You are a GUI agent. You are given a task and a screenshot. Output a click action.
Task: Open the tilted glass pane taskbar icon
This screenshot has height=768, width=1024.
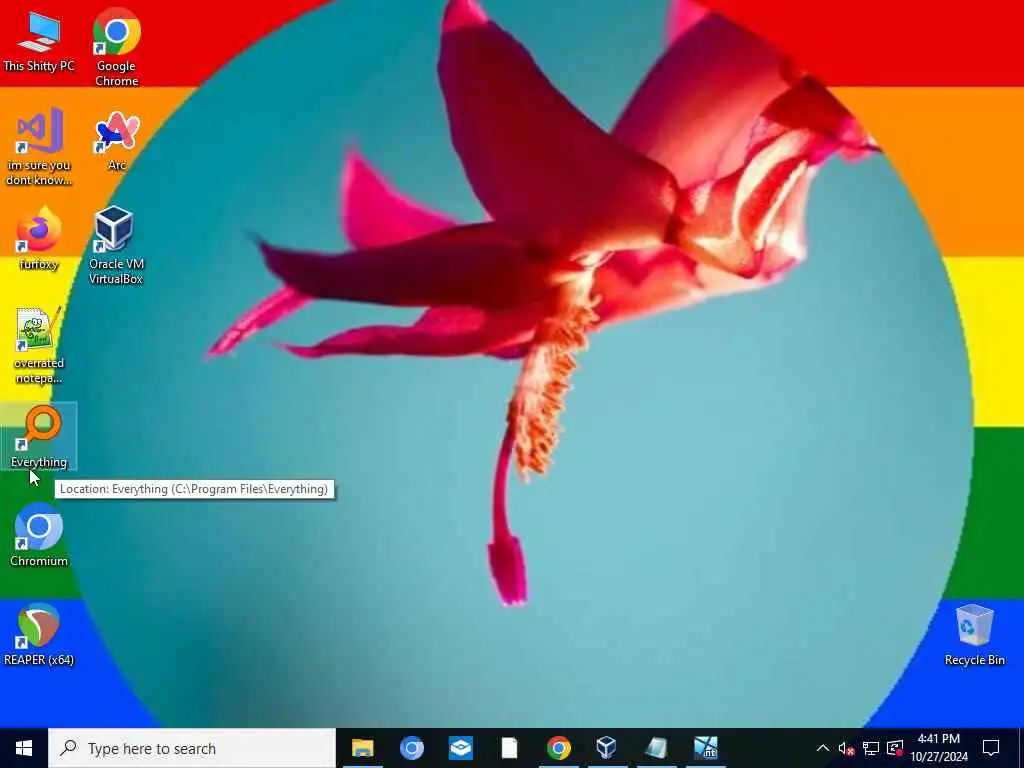(656, 748)
